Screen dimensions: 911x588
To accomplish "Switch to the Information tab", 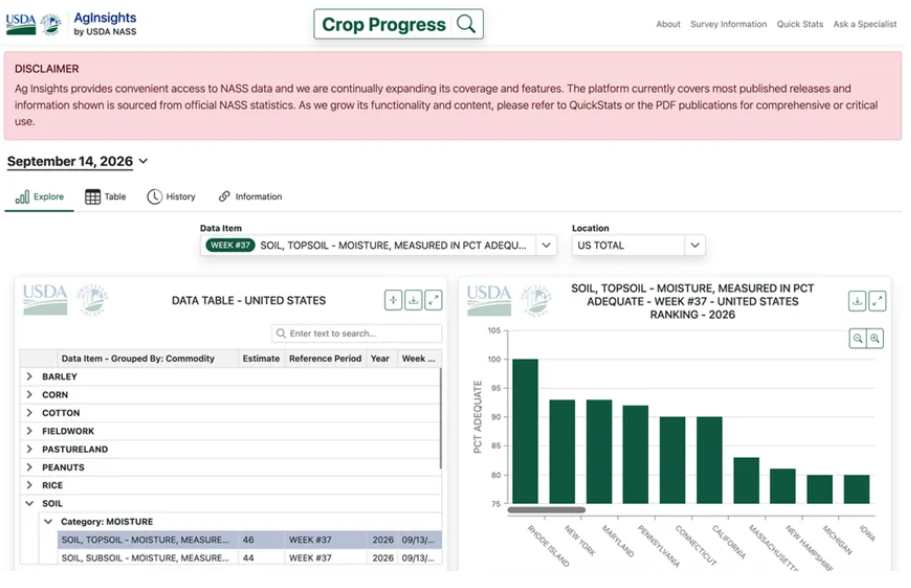I will click(250, 197).
